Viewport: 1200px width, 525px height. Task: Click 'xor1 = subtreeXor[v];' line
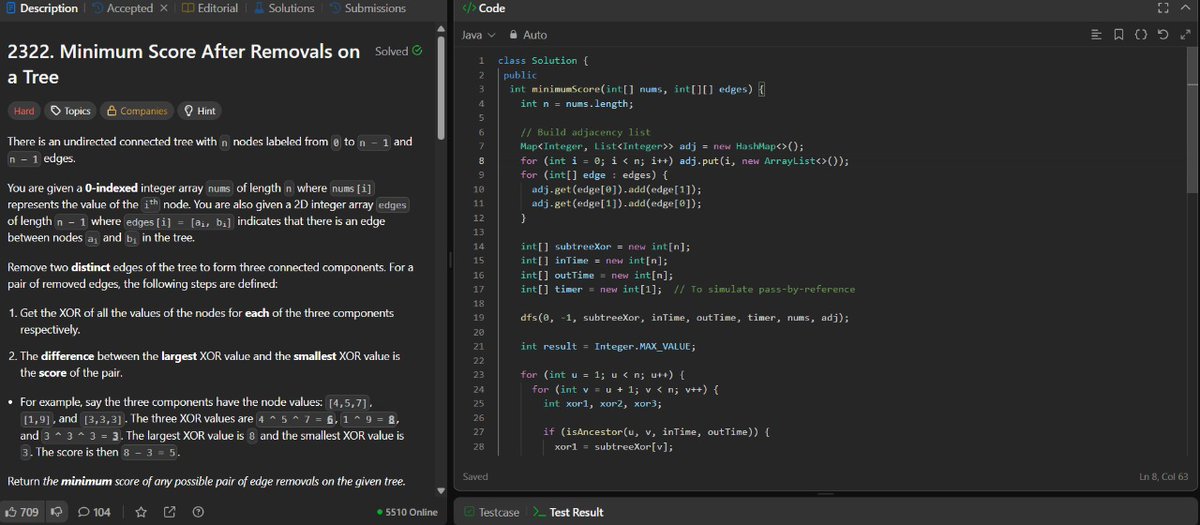pos(614,446)
